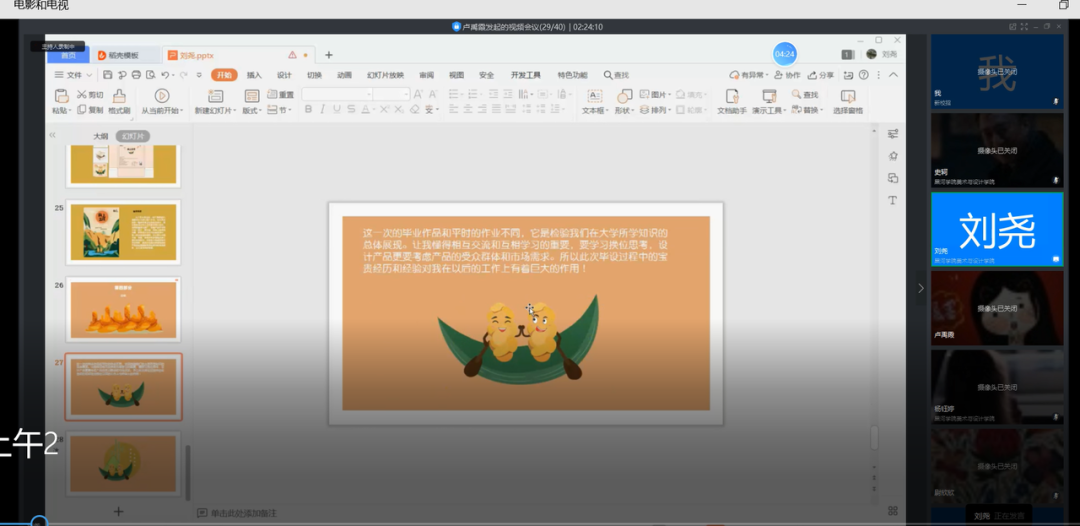Click the Undo arrow icon
Screen dimensions: 1080x526
(166, 75)
